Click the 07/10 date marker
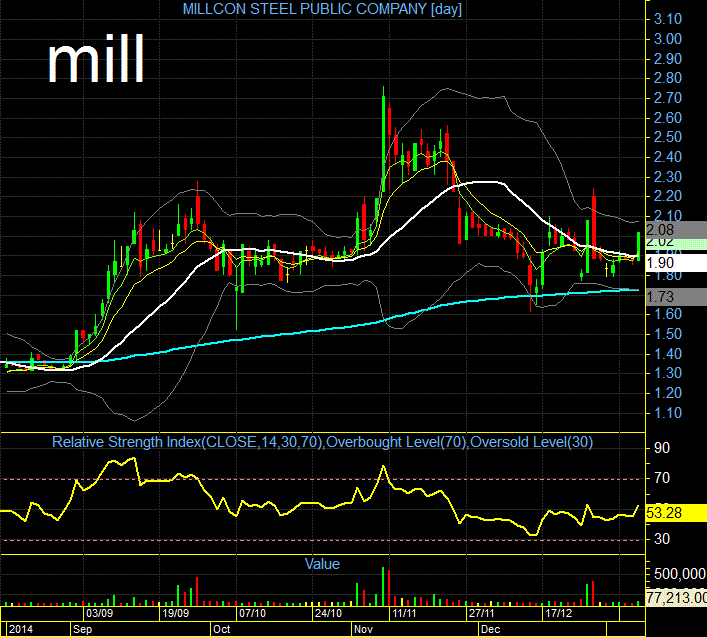The image size is (707, 637). pyautogui.click(x=252, y=613)
